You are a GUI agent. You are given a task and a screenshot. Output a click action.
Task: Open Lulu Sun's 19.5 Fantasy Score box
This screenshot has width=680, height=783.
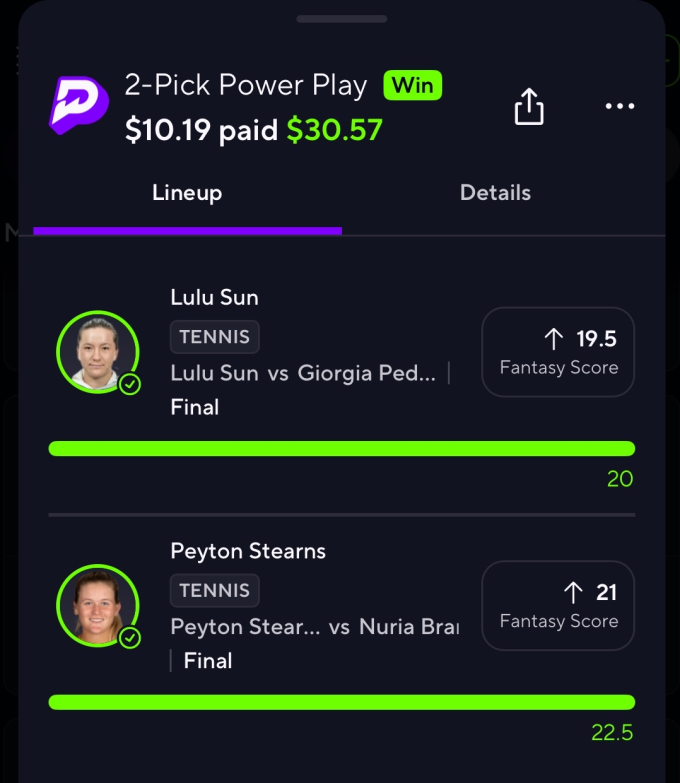(x=558, y=352)
